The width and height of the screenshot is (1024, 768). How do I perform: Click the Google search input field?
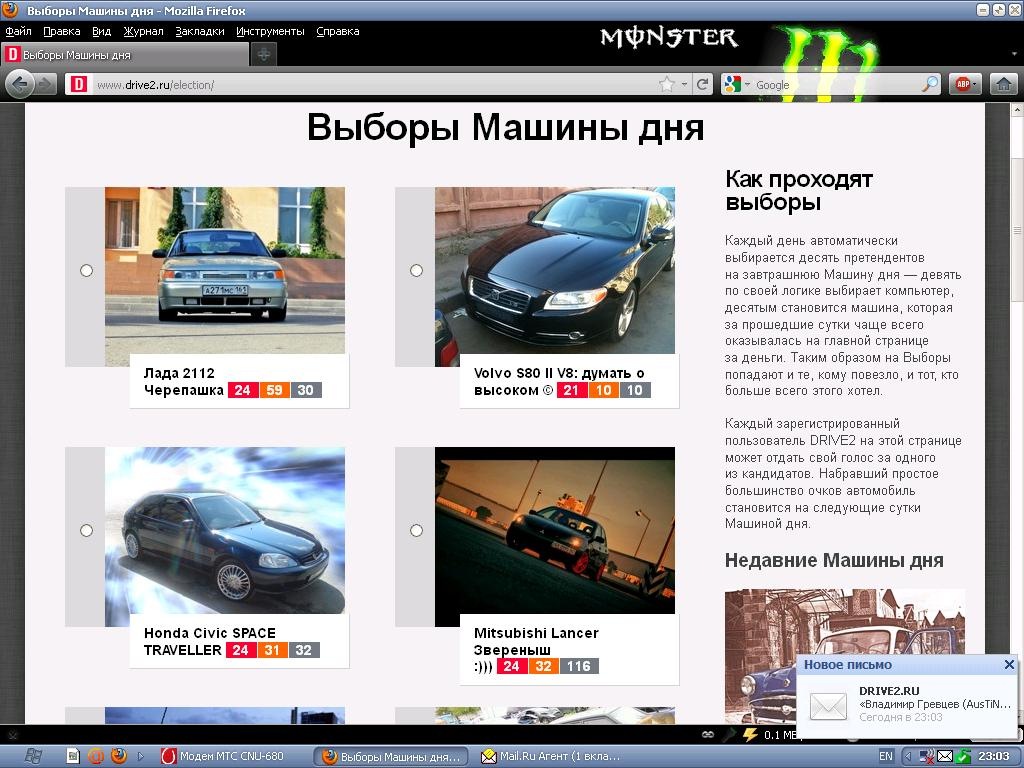[837, 84]
